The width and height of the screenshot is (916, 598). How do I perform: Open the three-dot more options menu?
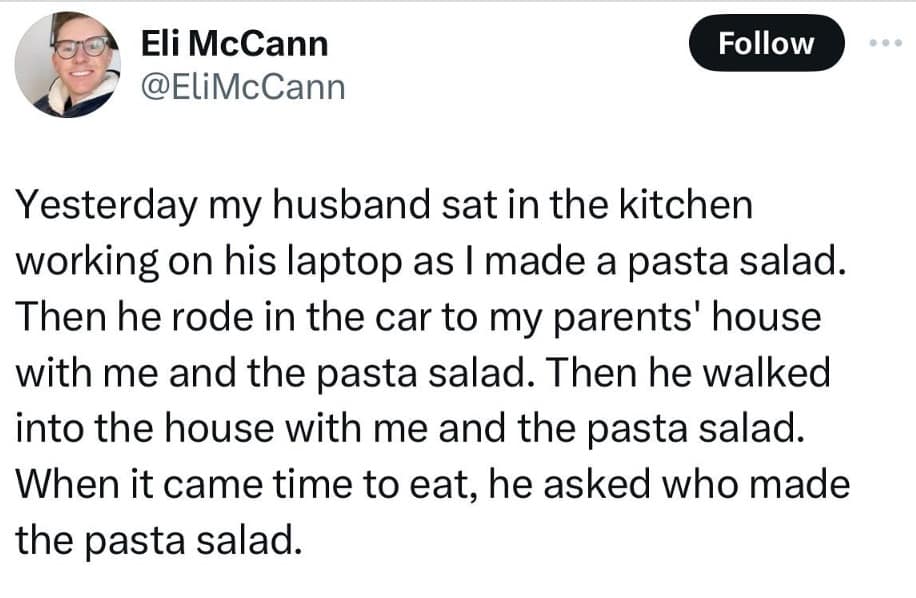point(886,44)
